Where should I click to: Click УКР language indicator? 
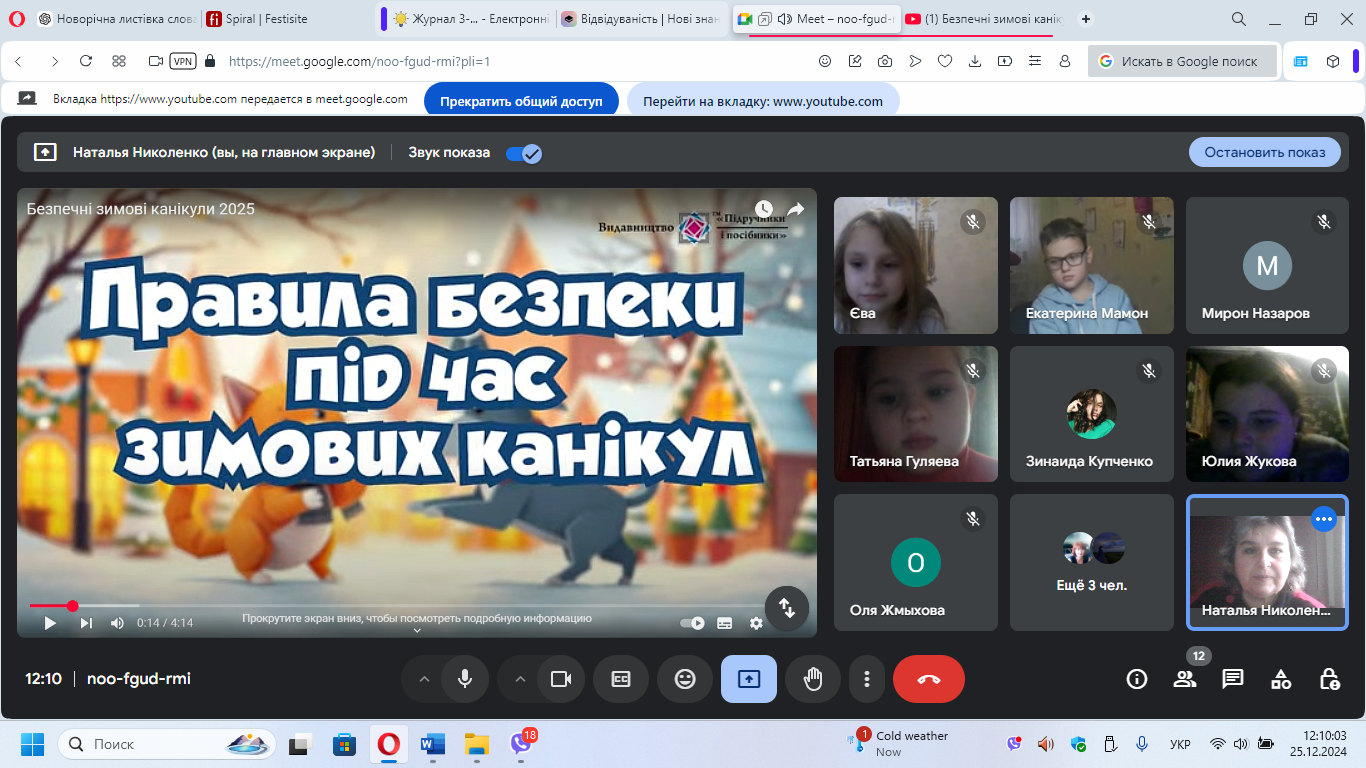coord(1180,745)
